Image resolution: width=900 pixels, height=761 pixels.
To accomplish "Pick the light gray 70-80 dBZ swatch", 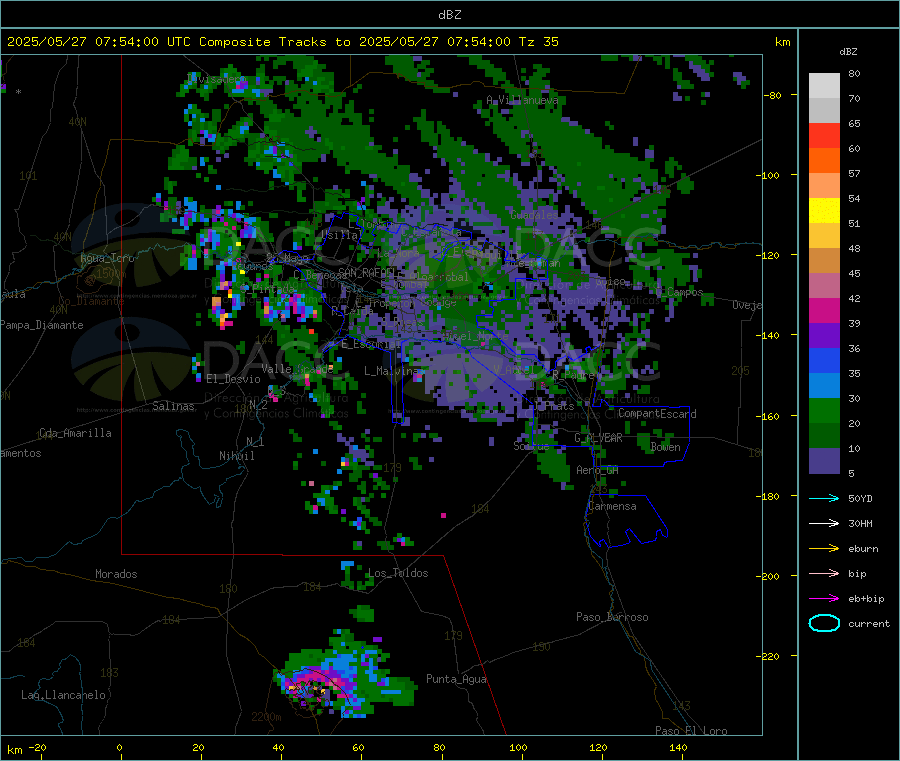I will (x=824, y=86).
